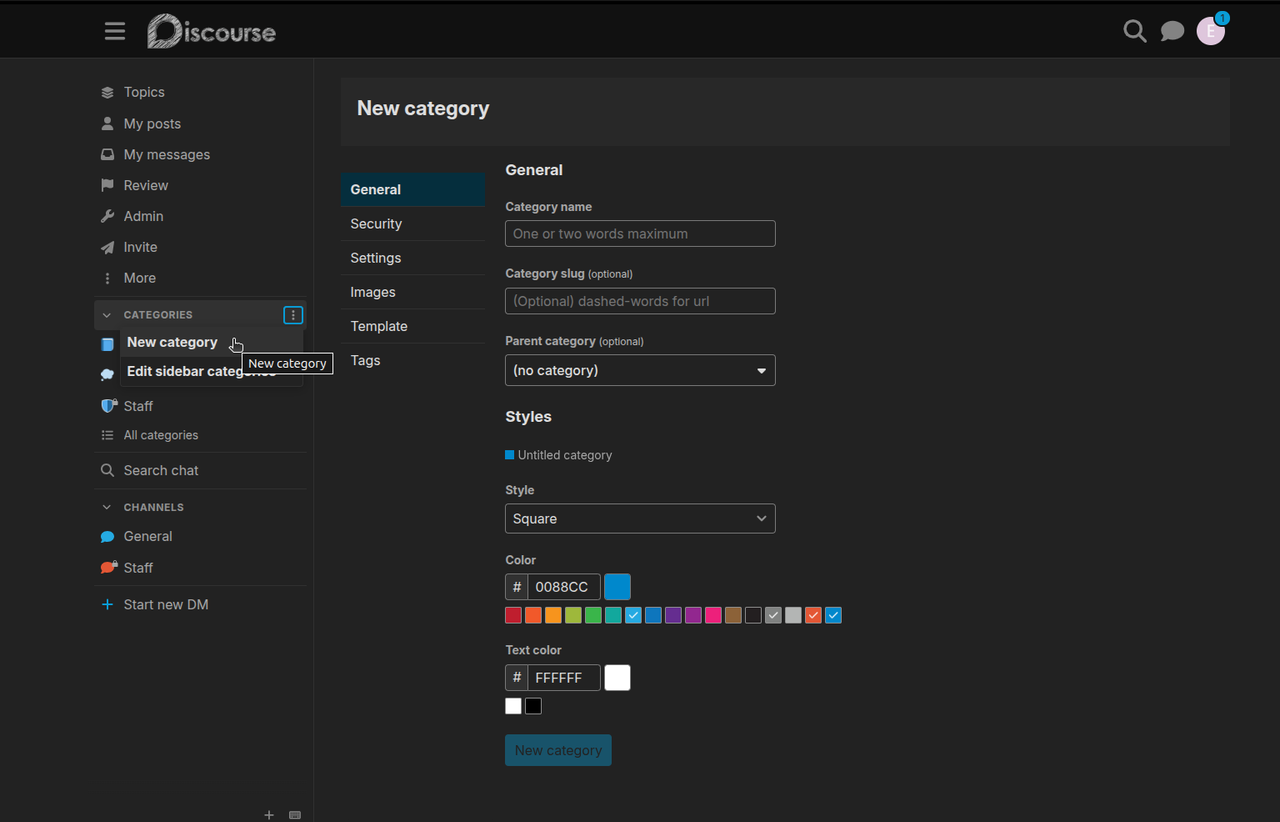This screenshot has height=822, width=1280.
Task: Click the Invite paper plane icon
Action: pyautogui.click(x=106, y=247)
